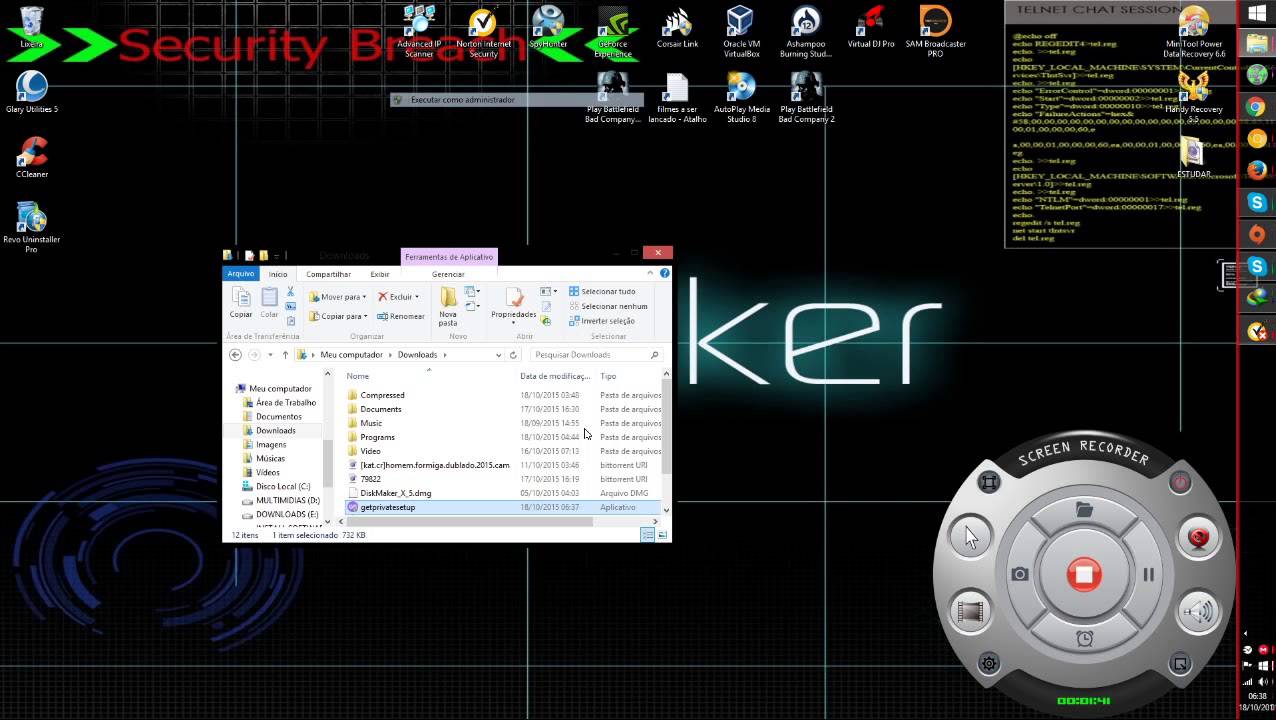This screenshot has height=720, width=1276.
Task: Open the Copiar para dropdown
Action: [338, 316]
